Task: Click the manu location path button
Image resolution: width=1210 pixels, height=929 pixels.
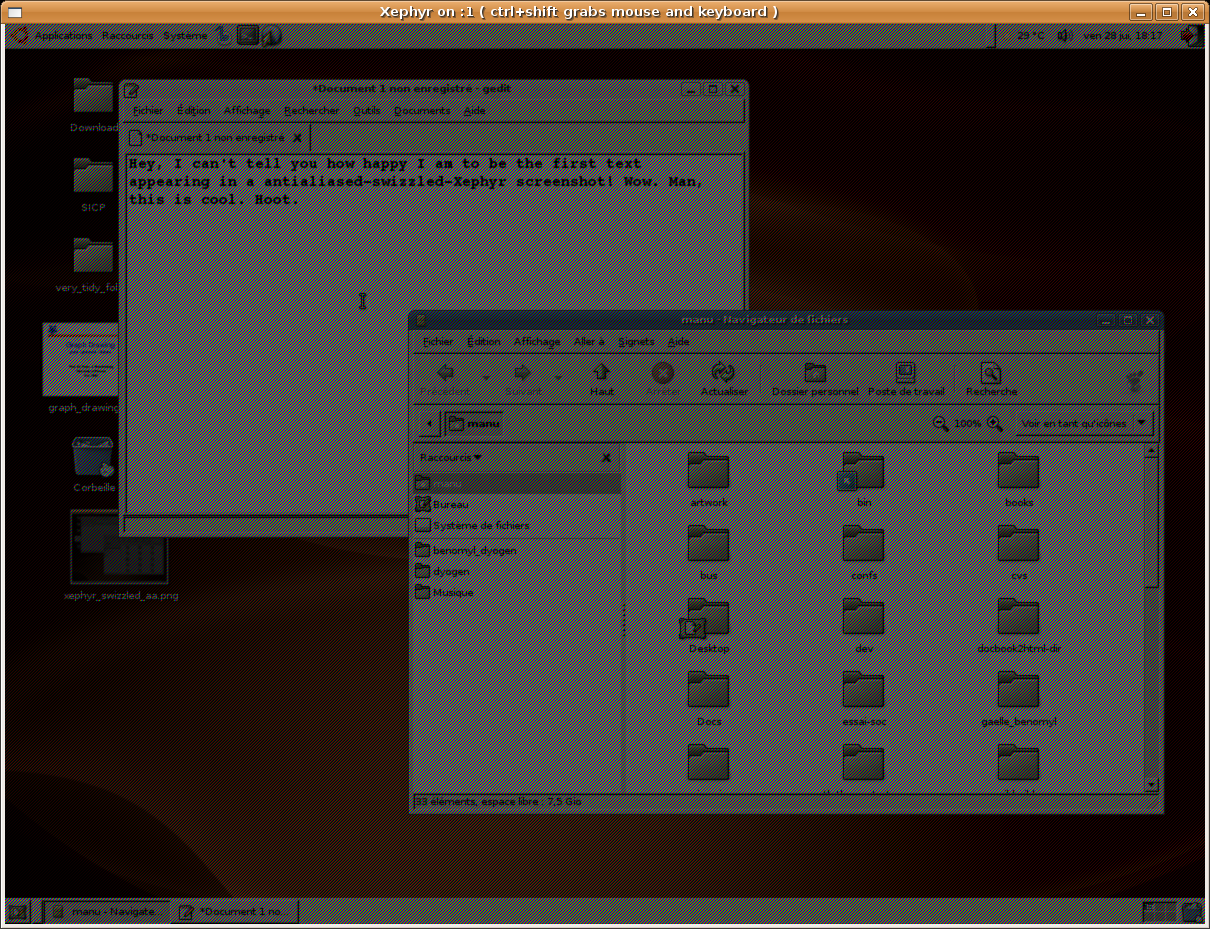Action: click(474, 424)
